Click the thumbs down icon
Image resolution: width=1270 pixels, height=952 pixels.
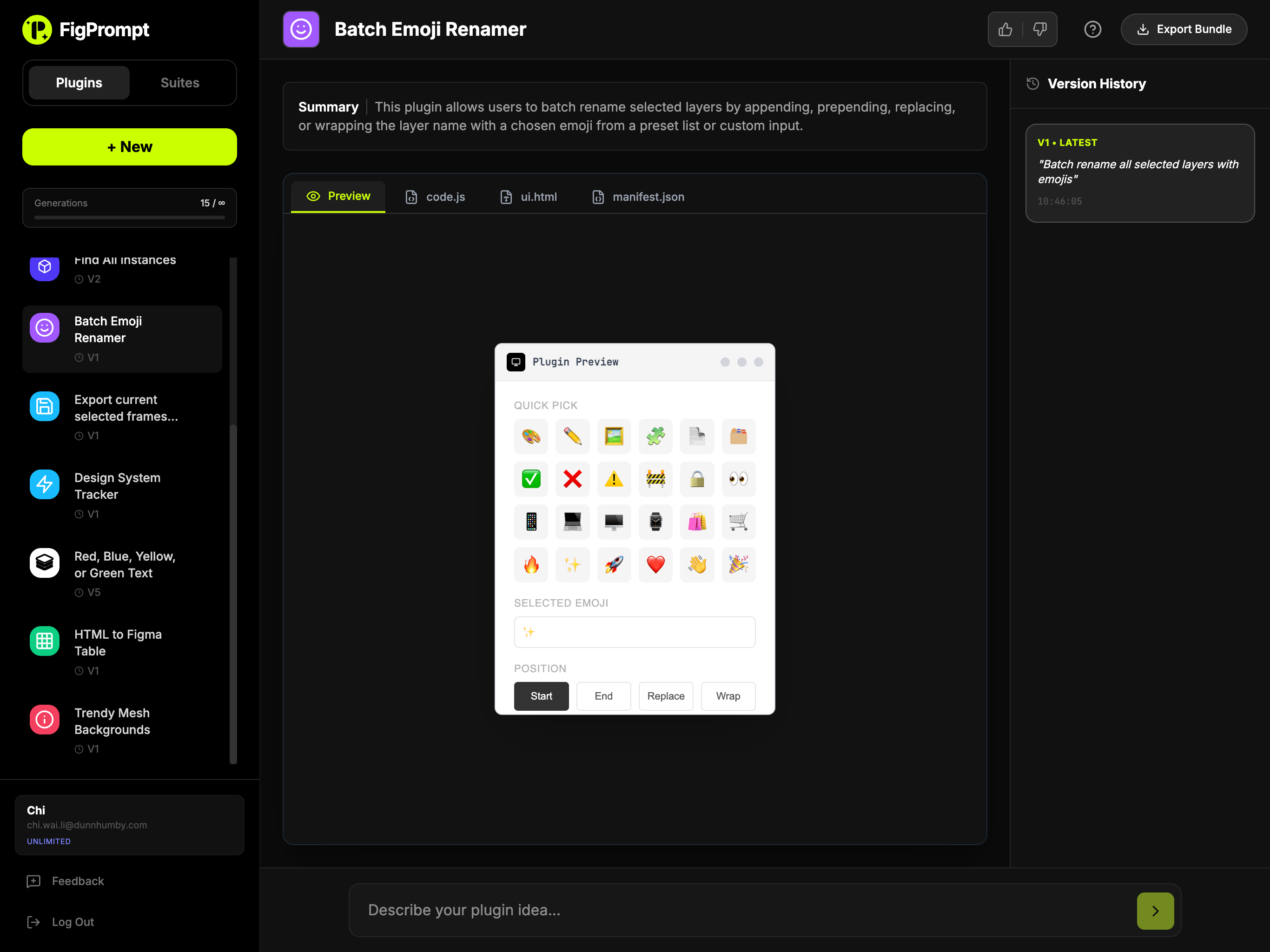coord(1040,29)
